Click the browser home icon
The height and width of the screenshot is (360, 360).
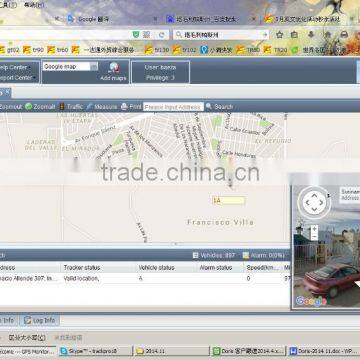coord(328,34)
